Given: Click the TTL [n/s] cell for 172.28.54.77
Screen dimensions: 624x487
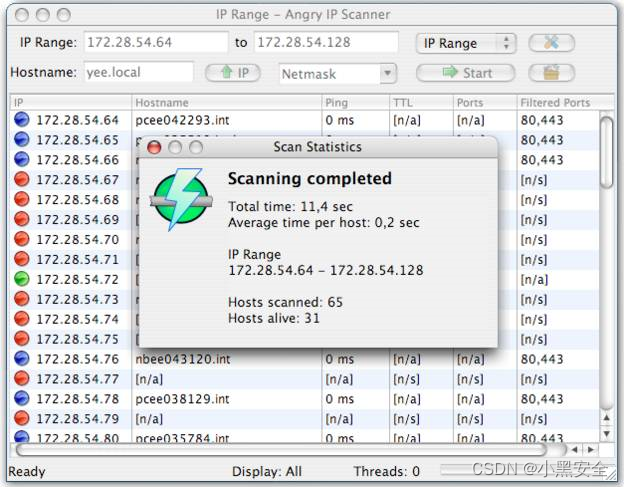Looking at the screenshot, I should coord(406,379).
